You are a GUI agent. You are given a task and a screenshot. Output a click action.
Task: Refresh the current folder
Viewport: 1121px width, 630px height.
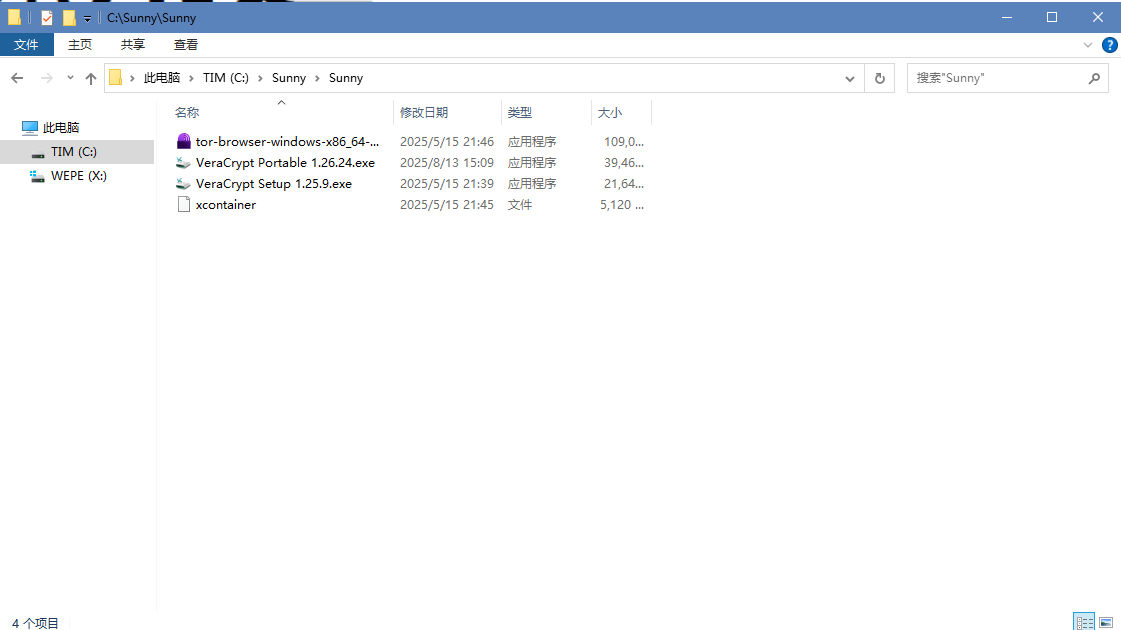880,79
